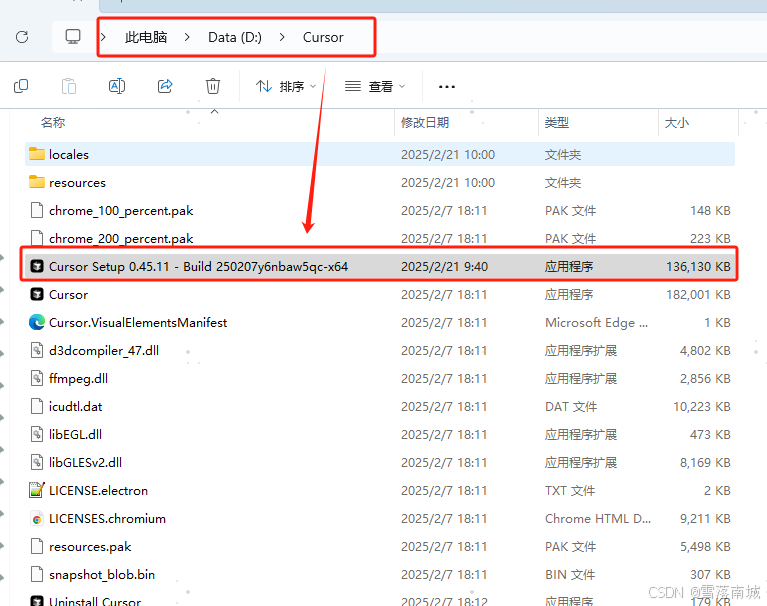767x606 pixels.
Task: Open the 查看 view dropdown
Action: click(375, 87)
